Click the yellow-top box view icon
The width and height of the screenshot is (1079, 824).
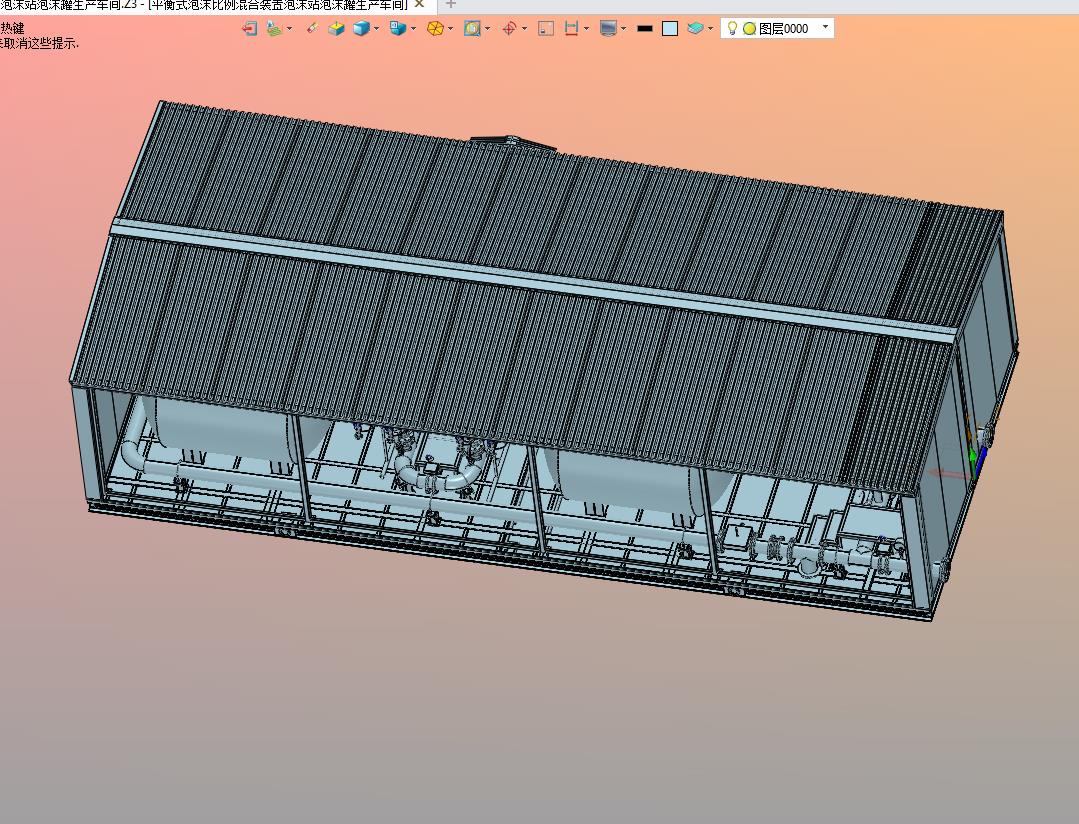(x=336, y=28)
